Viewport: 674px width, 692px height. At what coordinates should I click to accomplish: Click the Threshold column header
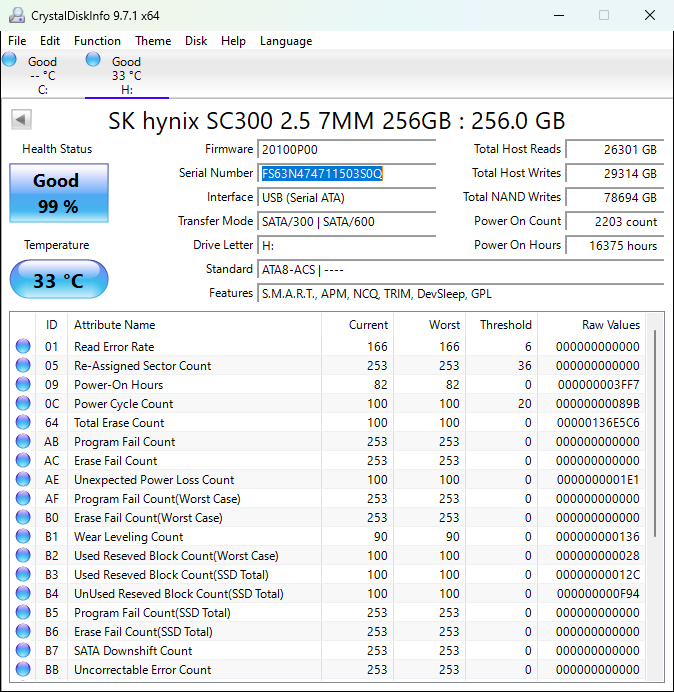[502, 325]
